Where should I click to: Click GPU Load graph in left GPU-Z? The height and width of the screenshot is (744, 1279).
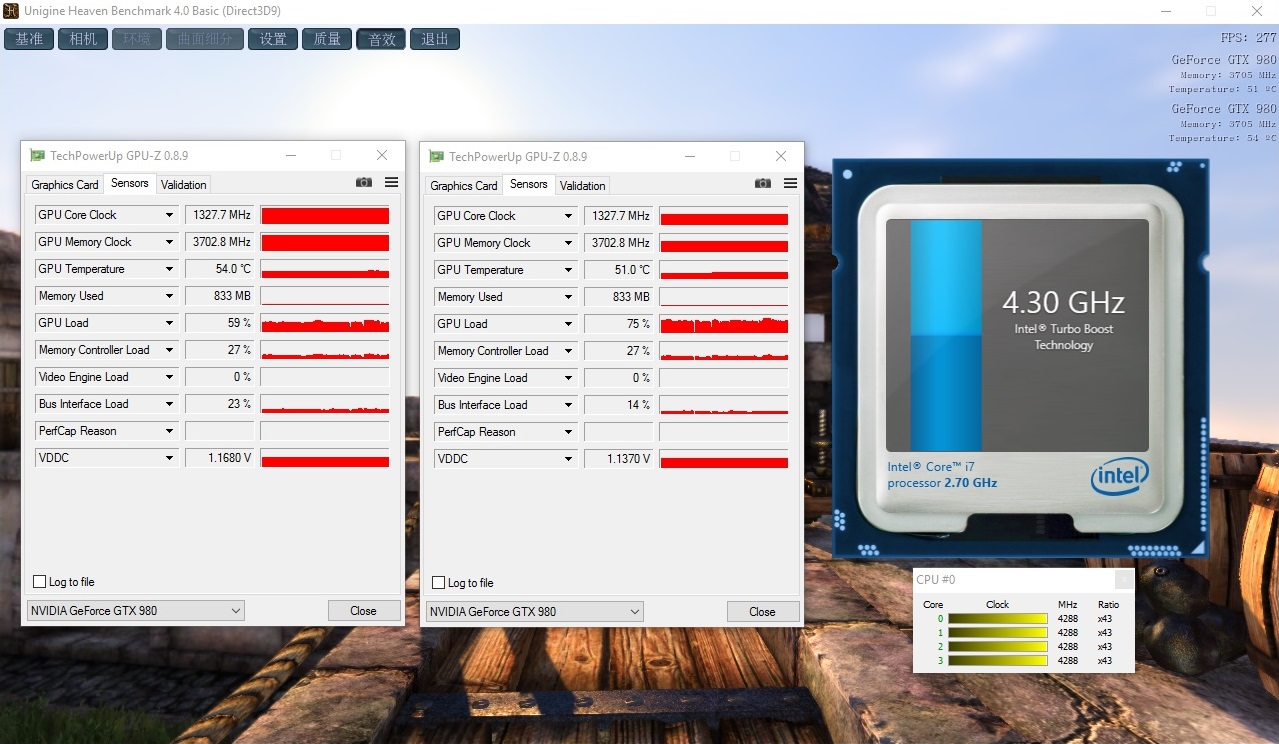pos(325,323)
